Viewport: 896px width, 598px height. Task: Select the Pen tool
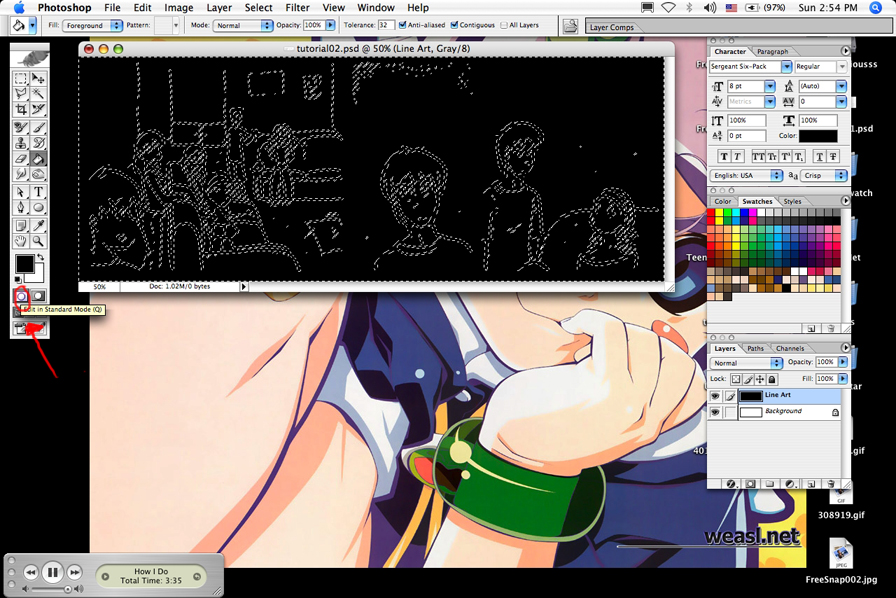point(21,208)
